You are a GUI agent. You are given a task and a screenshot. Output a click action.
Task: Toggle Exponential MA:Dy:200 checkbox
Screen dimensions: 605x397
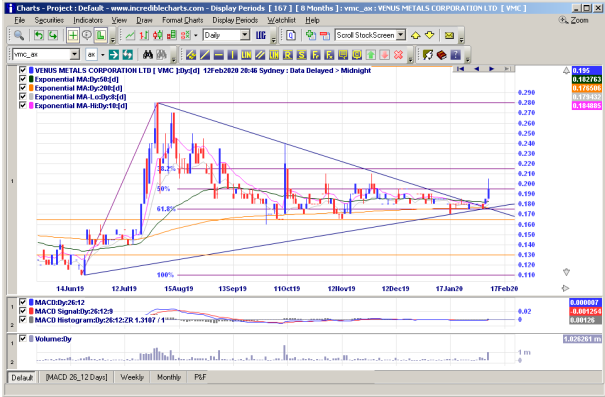[23, 88]
